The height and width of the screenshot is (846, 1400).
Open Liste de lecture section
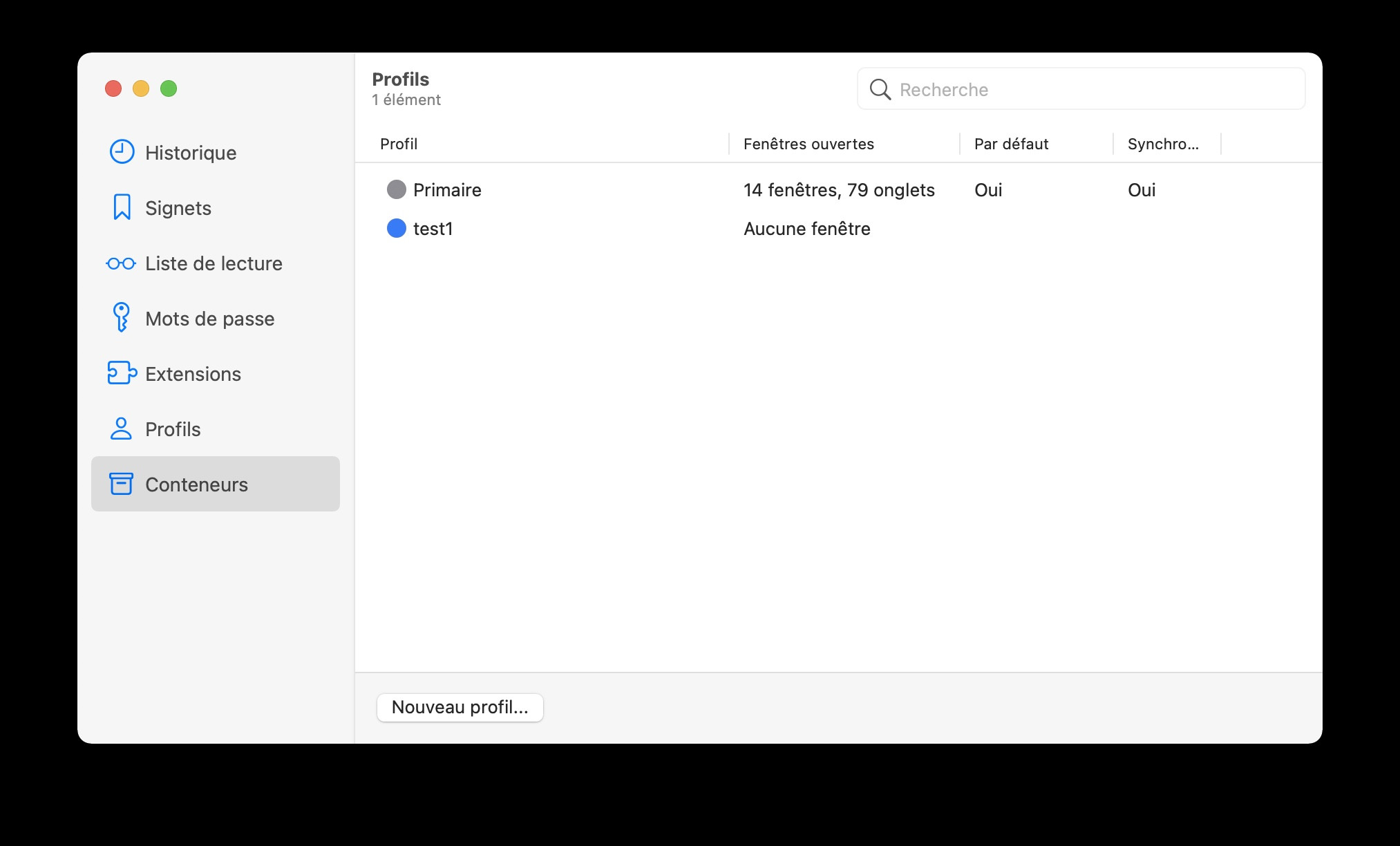coord(216,263)
